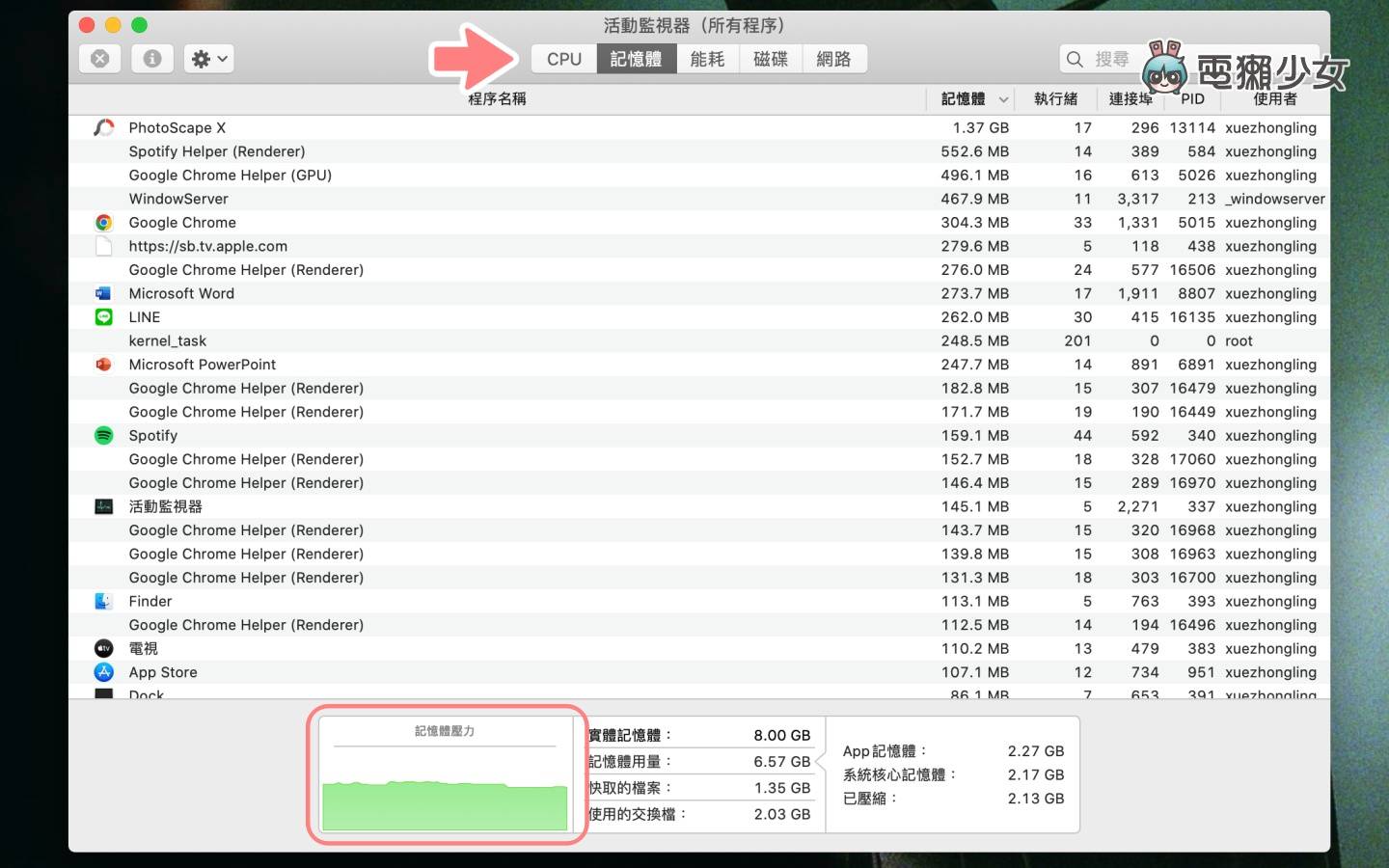Click the 實體記憶體 8.00 GB value
Screen dimensions: 1389x868
[x=782, y=735]
